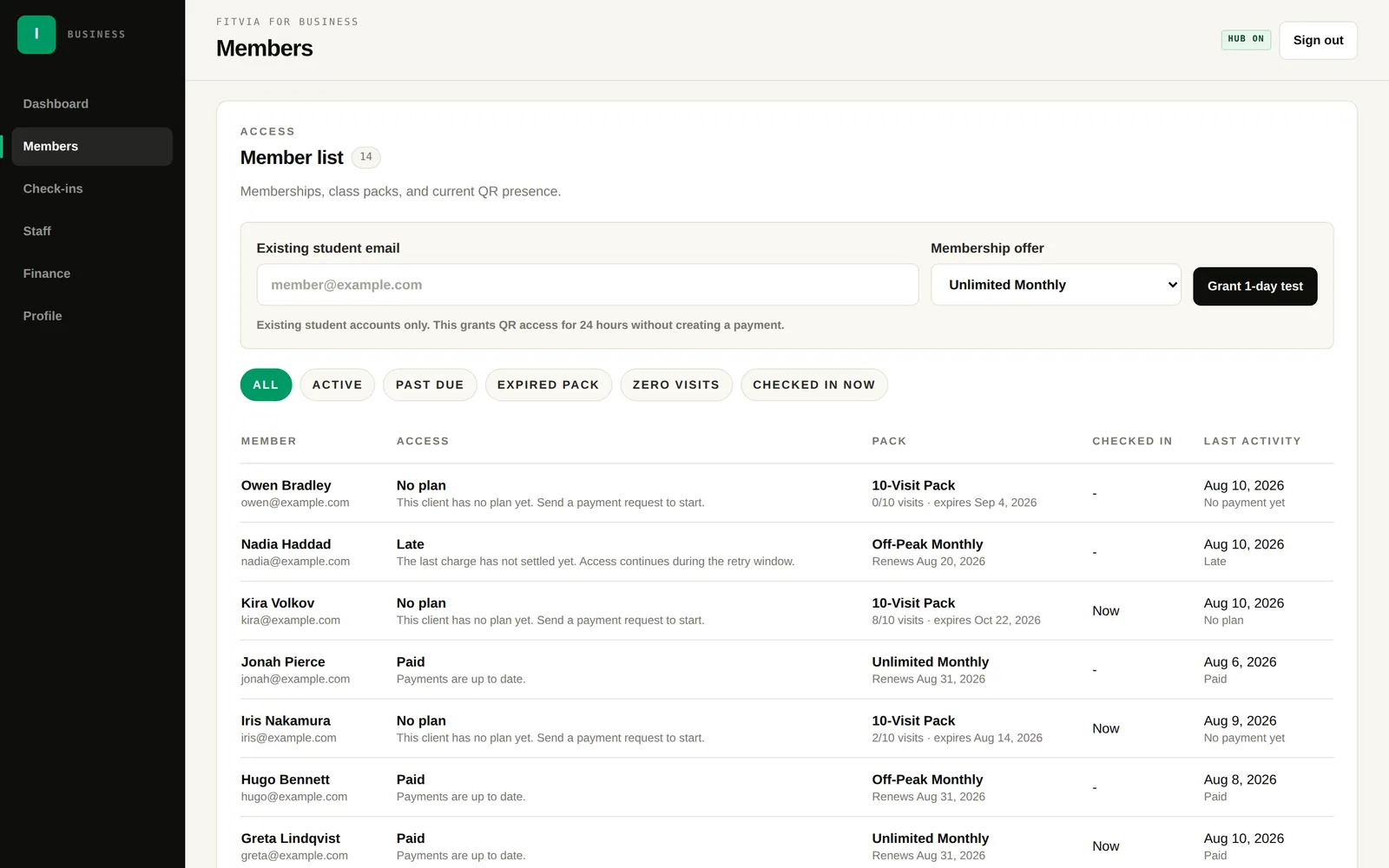Viewport: 1389px width, 868px height.
Task: Click Nadia Haddad's Off-Peak Monthly pack
Action: [x=927, y=544]
